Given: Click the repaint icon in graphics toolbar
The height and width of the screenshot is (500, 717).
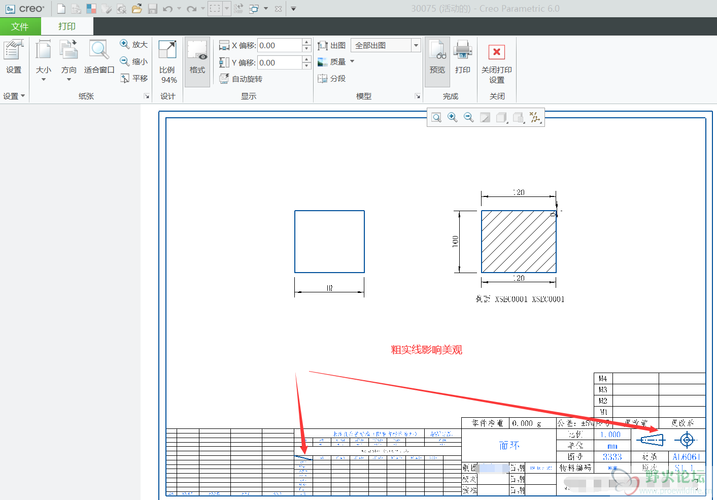Looking at the screenshot, I should coord(485,118).
